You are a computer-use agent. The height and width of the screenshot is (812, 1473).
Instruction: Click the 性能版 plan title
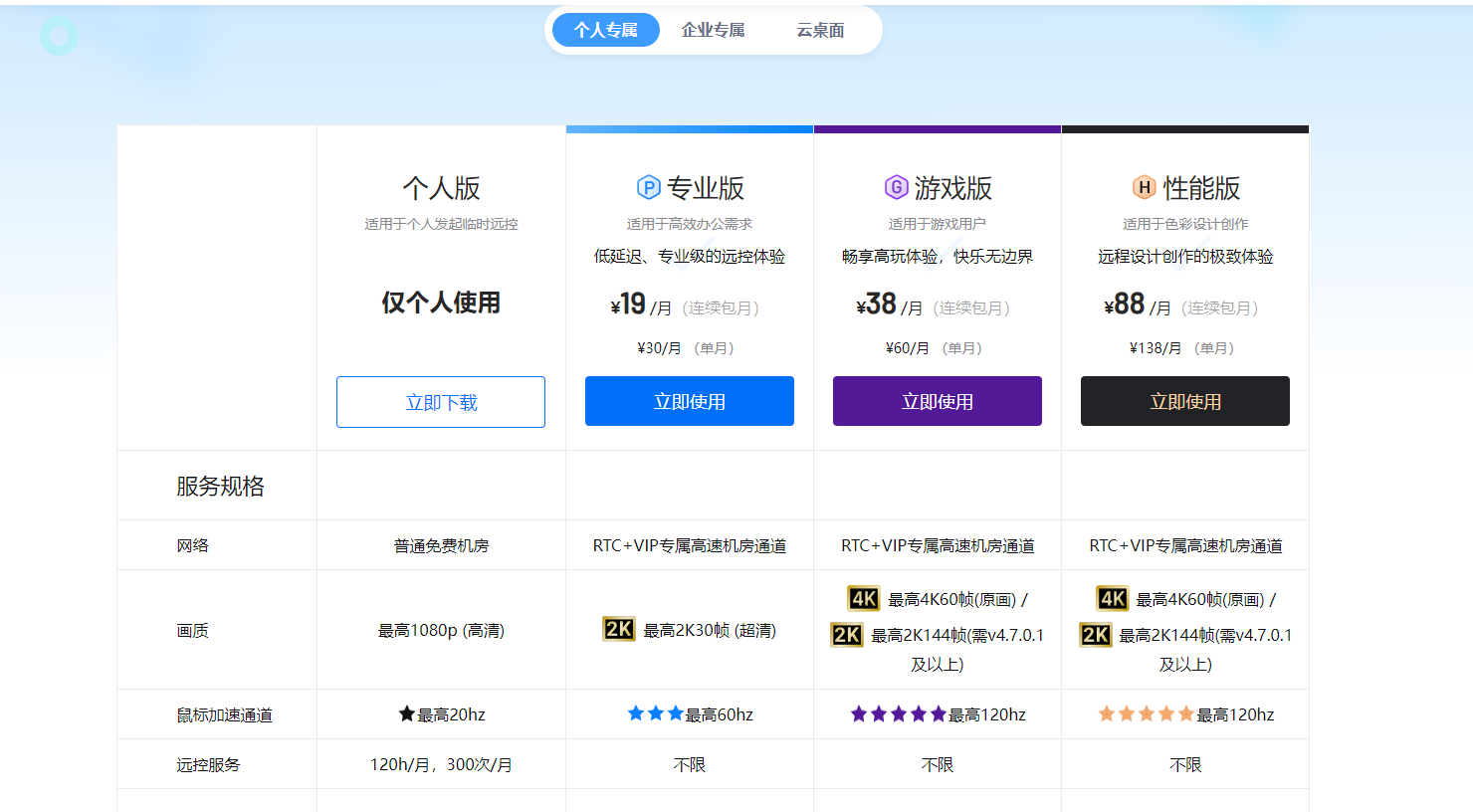coord(1201,188)
